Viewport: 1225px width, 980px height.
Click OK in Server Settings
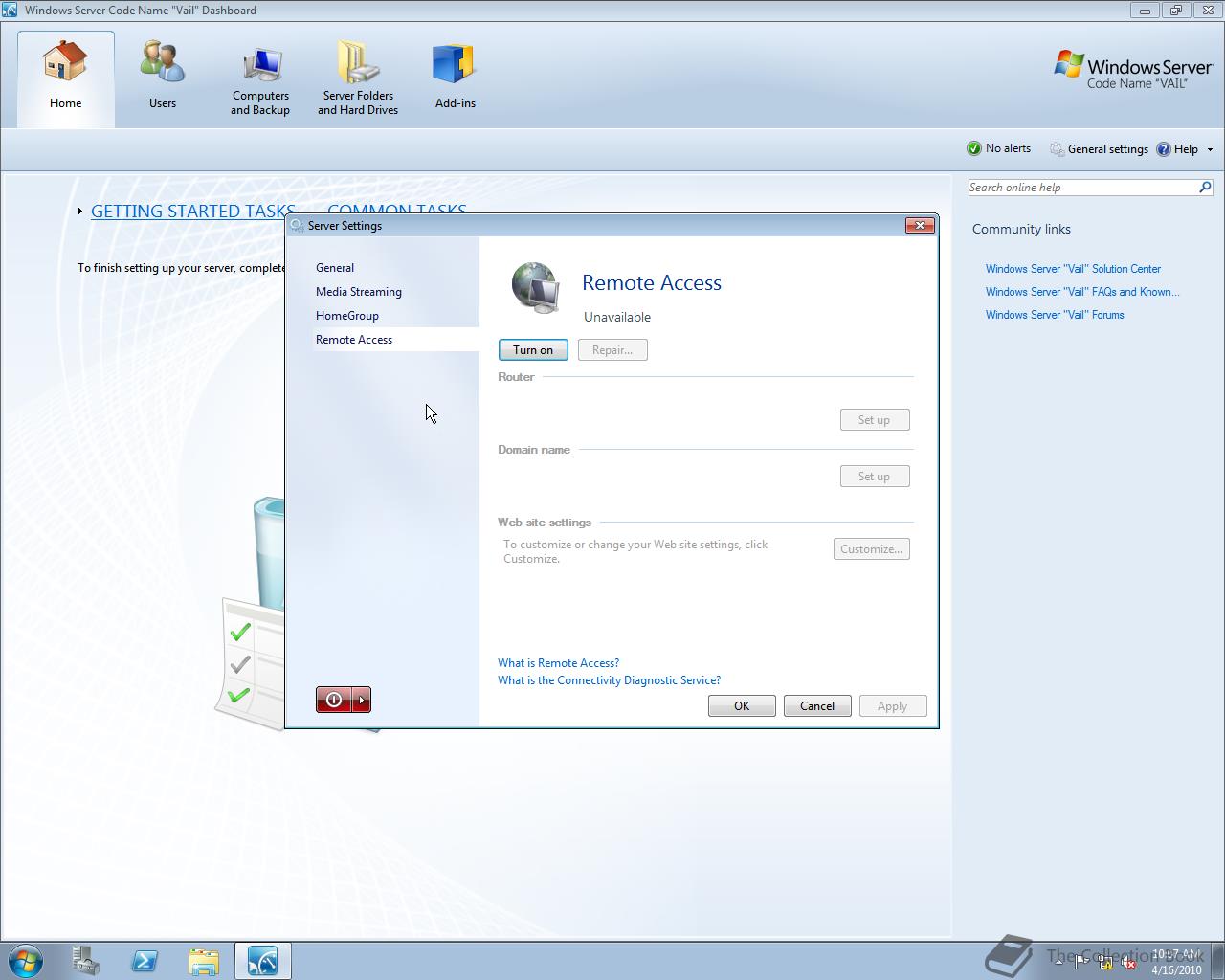point(742,706)
